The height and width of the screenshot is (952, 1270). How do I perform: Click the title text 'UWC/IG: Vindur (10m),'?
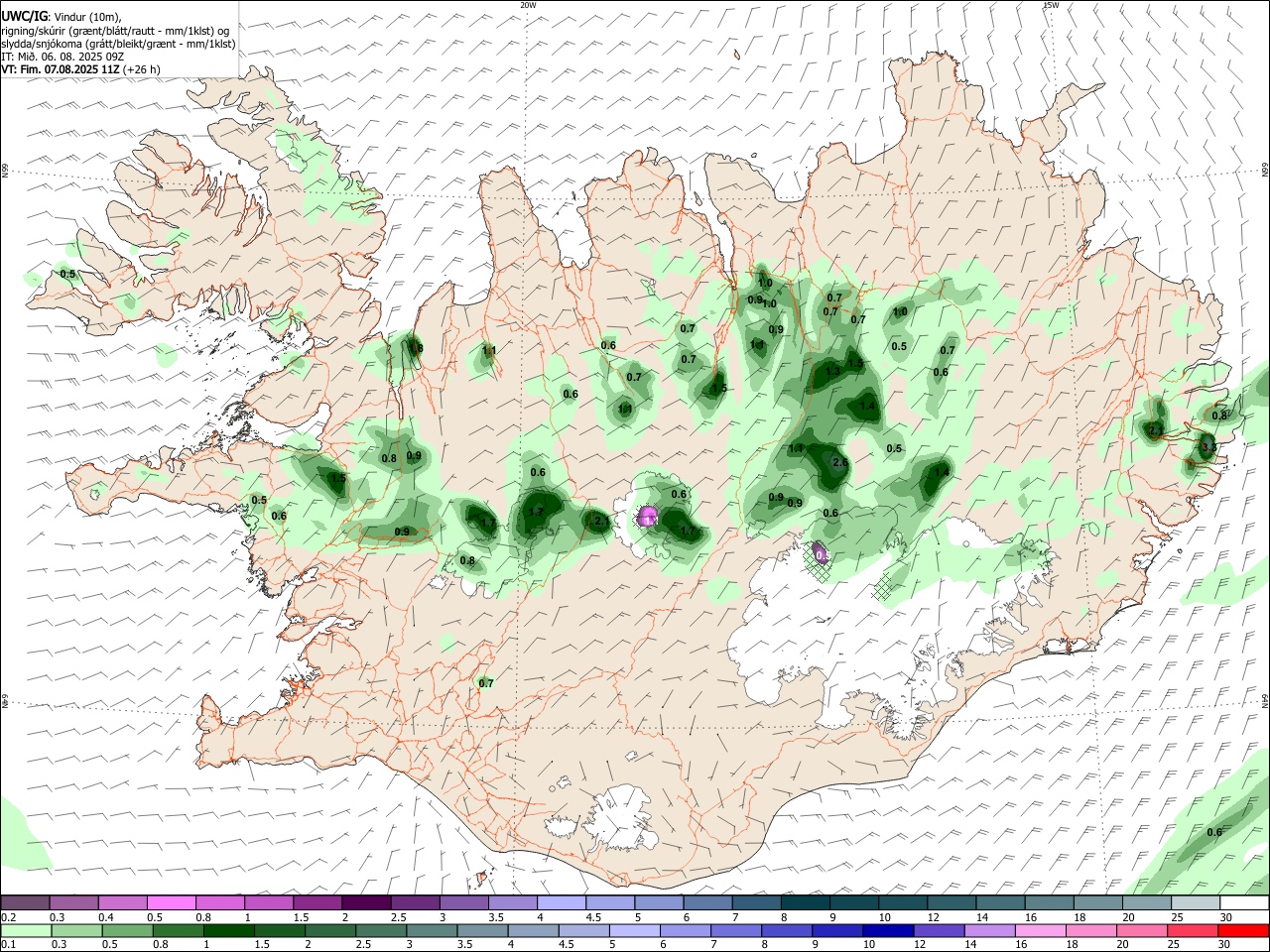pyautogui.click(x=62, y=17)
